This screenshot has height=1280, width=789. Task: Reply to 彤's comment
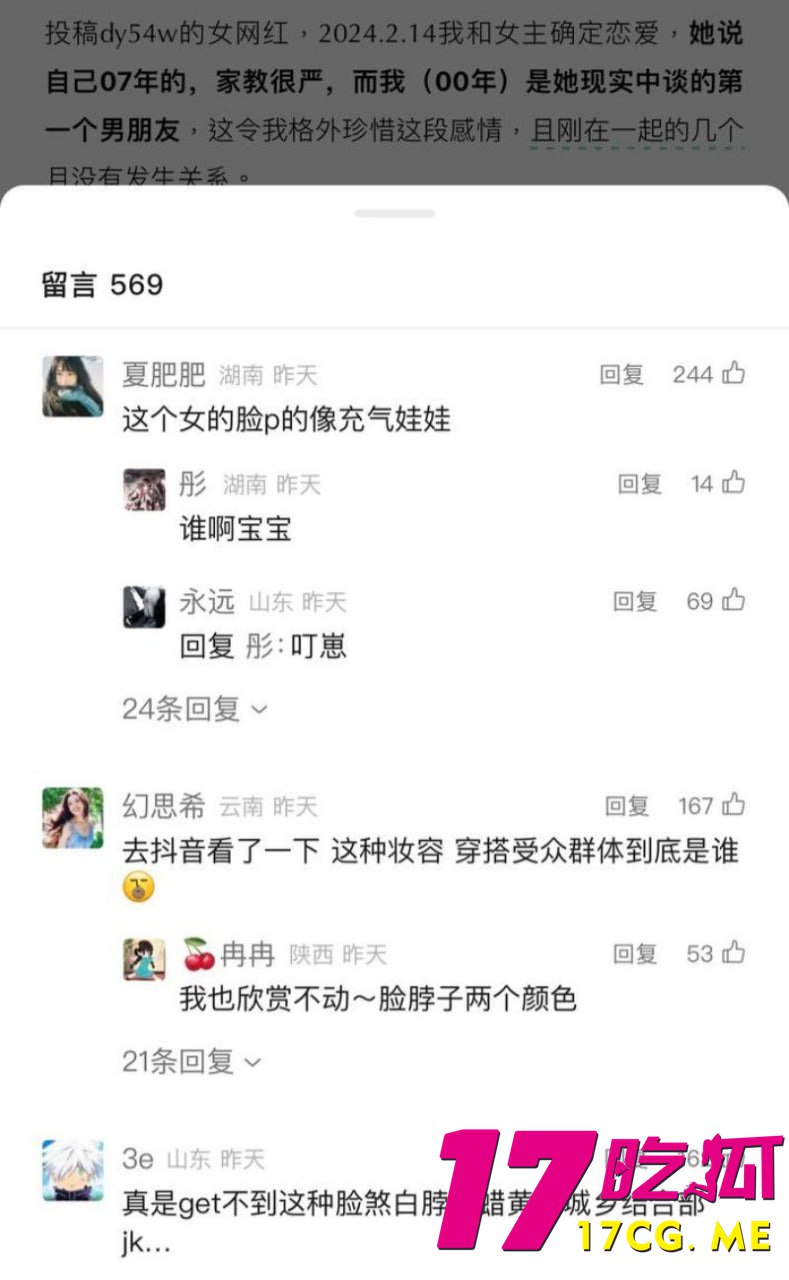pyautogui.click(x=640, y=484)
